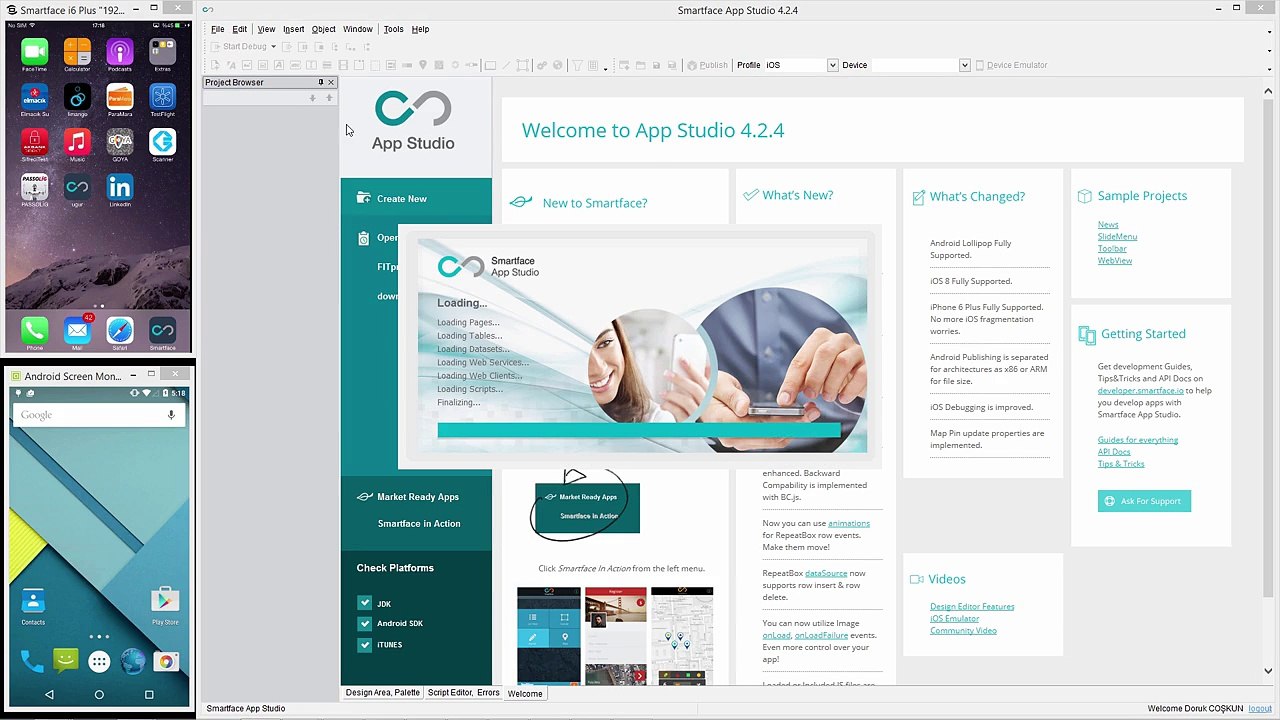Open Mail app in iOS dock
Screen dimensions: 1280x720
click(x=77, y=330)
